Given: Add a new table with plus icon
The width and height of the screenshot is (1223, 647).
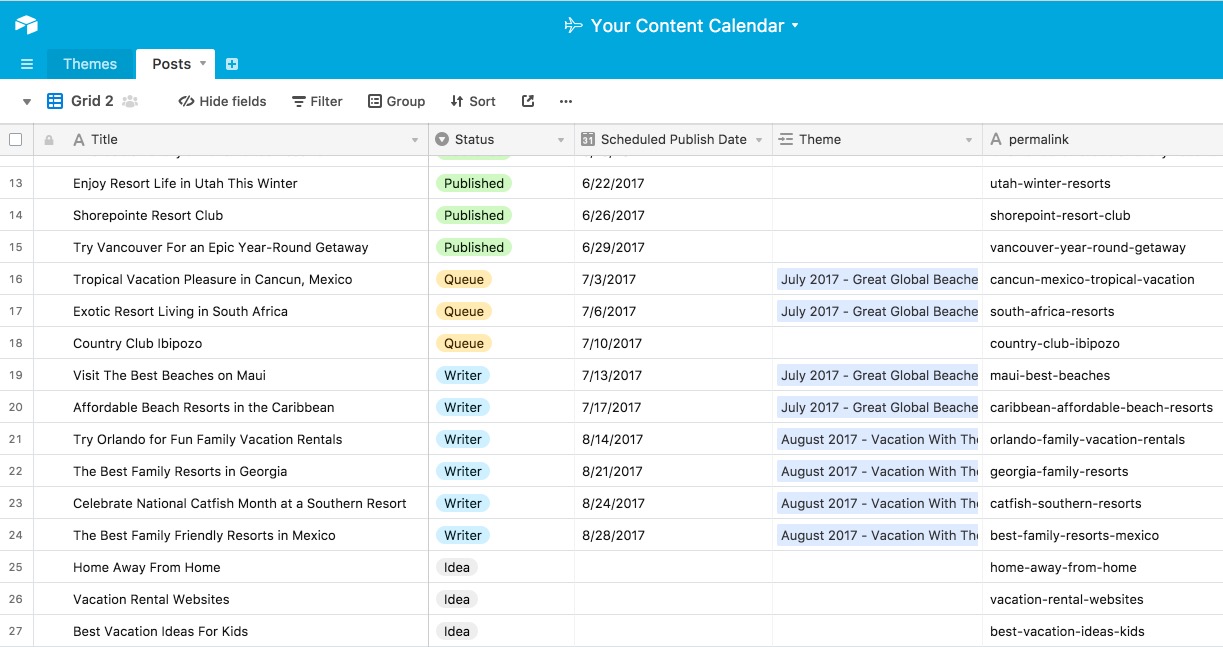Looking at the screenshot, I should [232, 64].
